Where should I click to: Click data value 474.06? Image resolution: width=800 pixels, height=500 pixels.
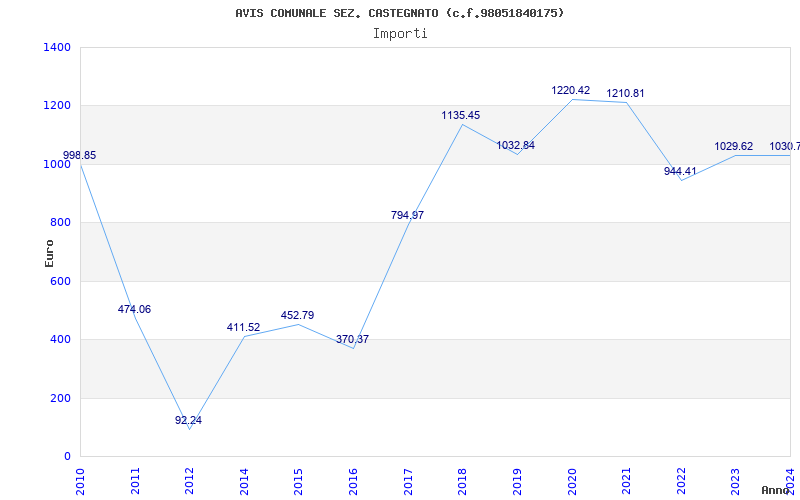(134, 309)
